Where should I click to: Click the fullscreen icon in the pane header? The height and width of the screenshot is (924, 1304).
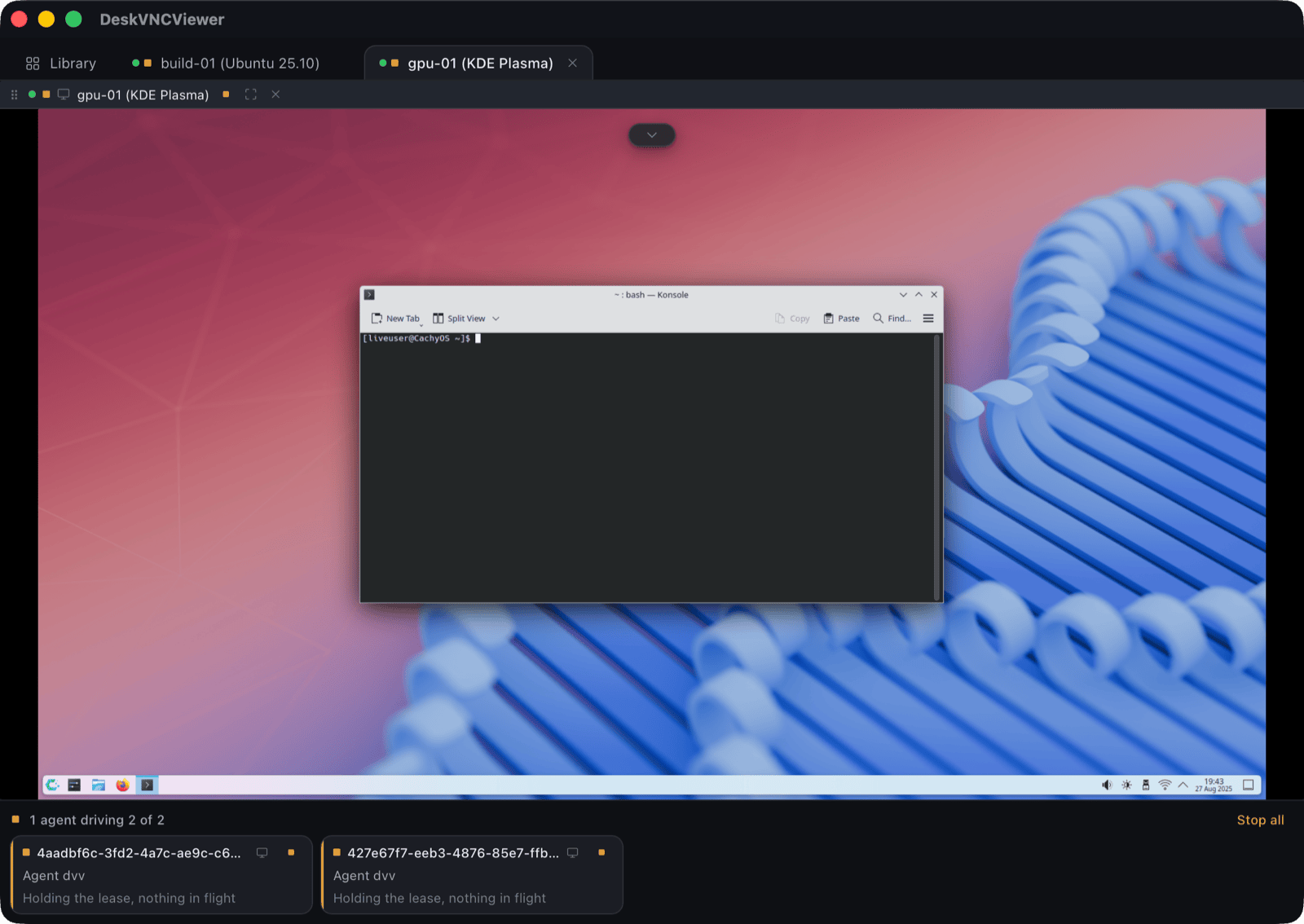pyautogui.click(x=251, y=95)
